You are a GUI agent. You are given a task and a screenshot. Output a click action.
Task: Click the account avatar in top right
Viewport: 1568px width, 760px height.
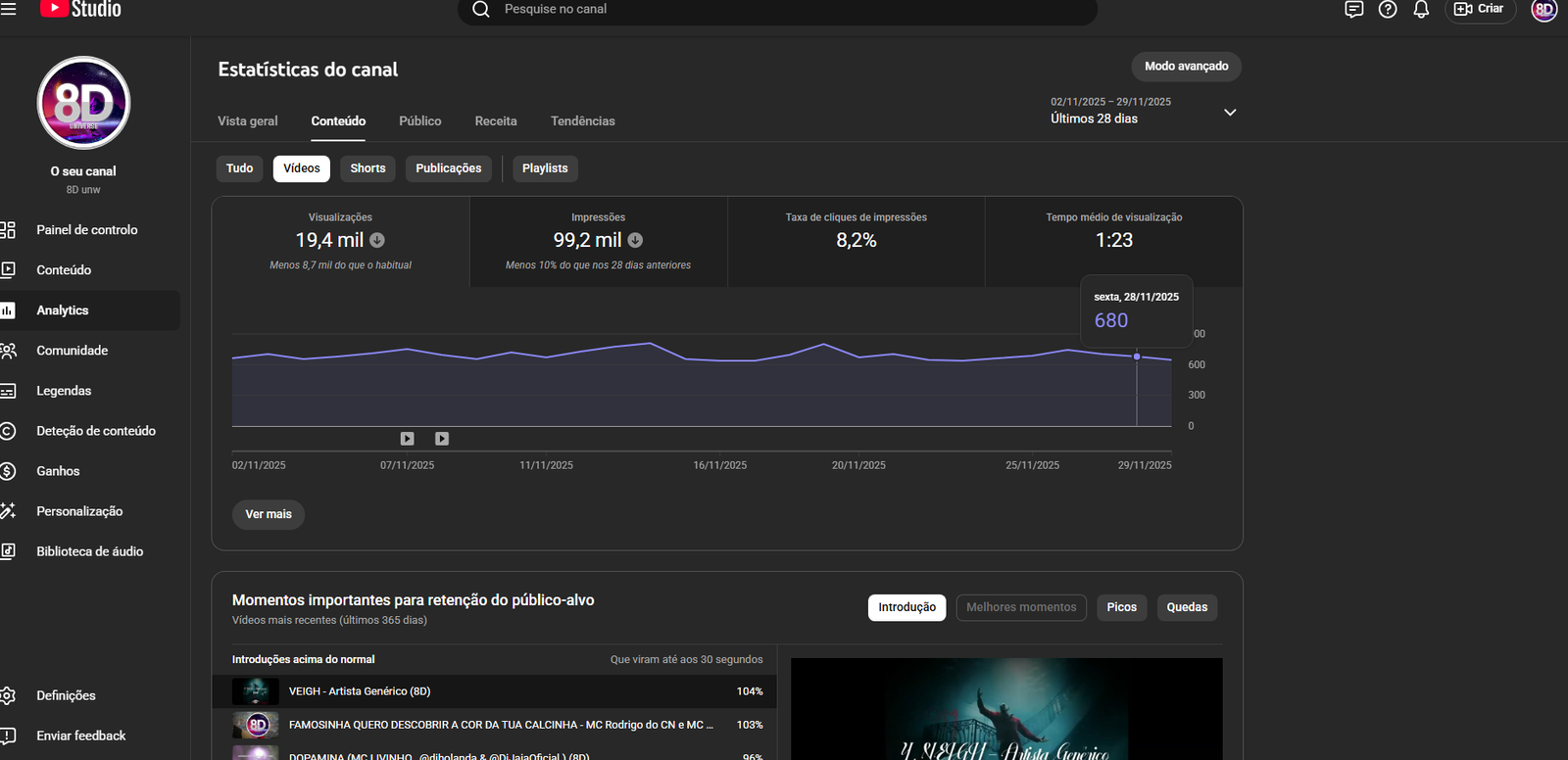[1543, 10]
